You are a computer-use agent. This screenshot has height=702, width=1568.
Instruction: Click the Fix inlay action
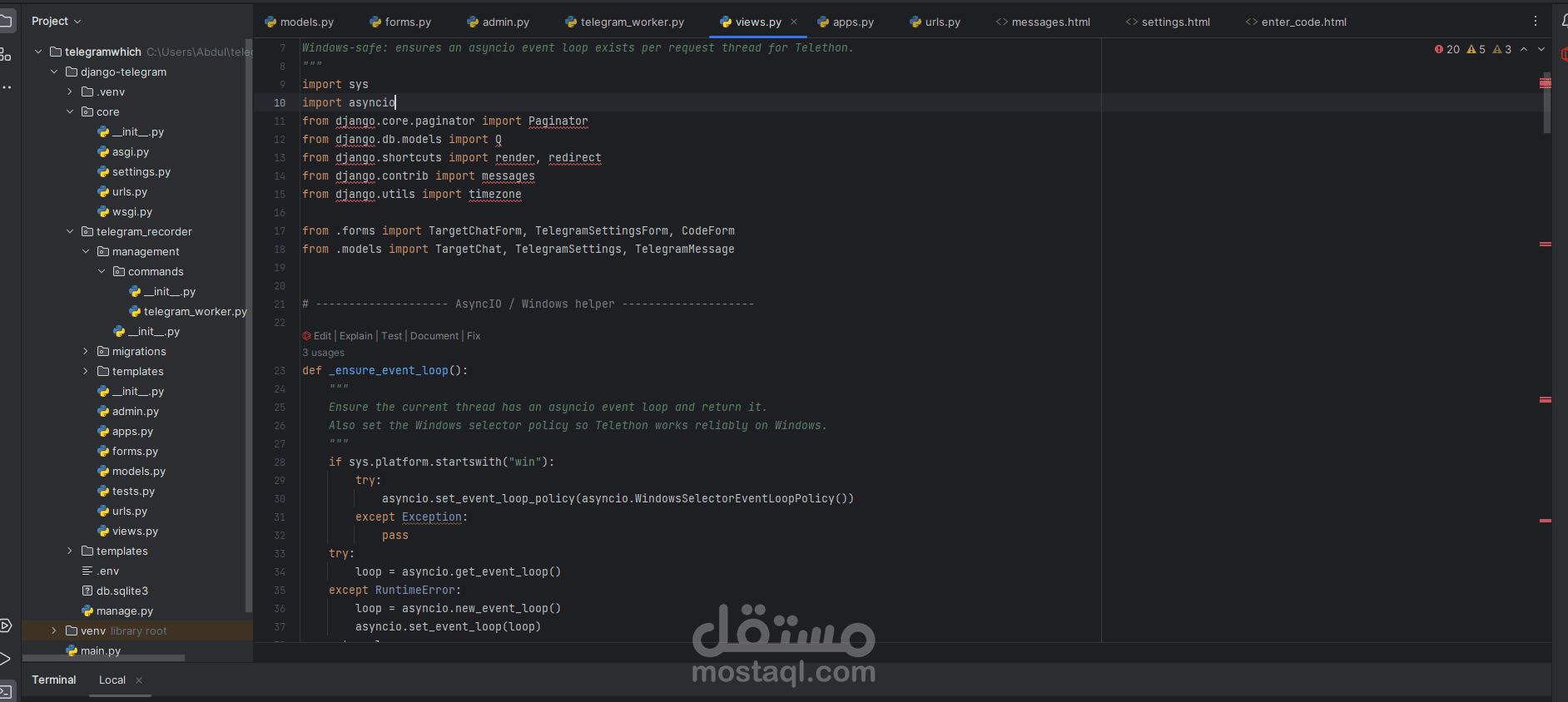pyautogui.click(x=474, y=336)
